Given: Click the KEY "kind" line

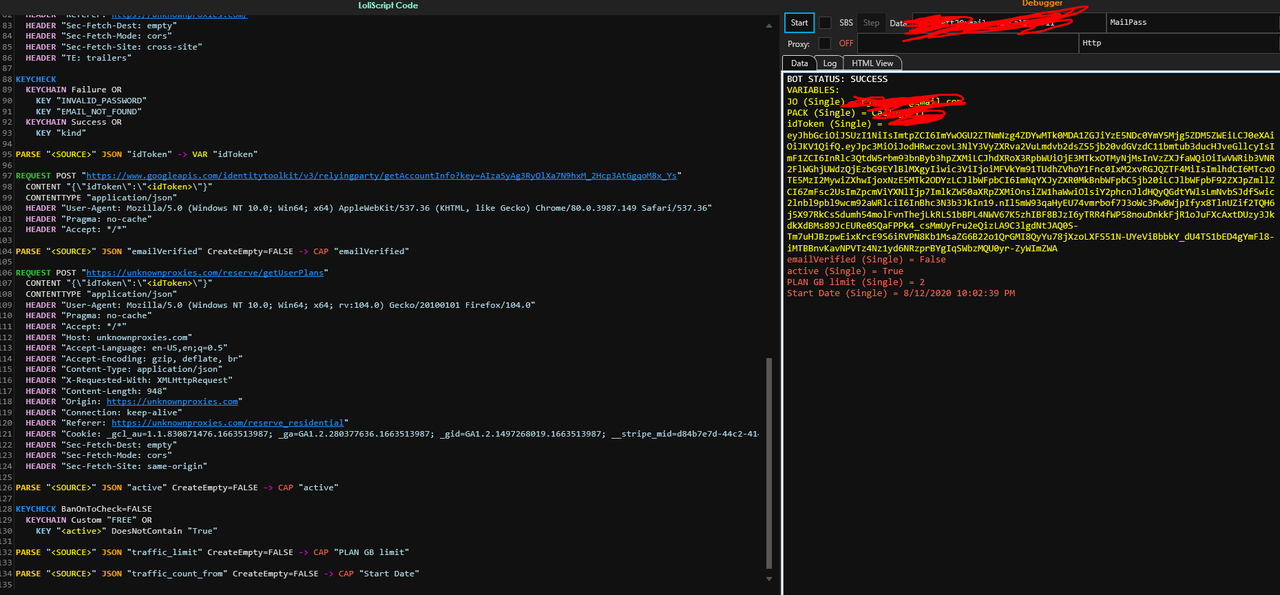Looking at the screenshot, I should pos(59,133).
